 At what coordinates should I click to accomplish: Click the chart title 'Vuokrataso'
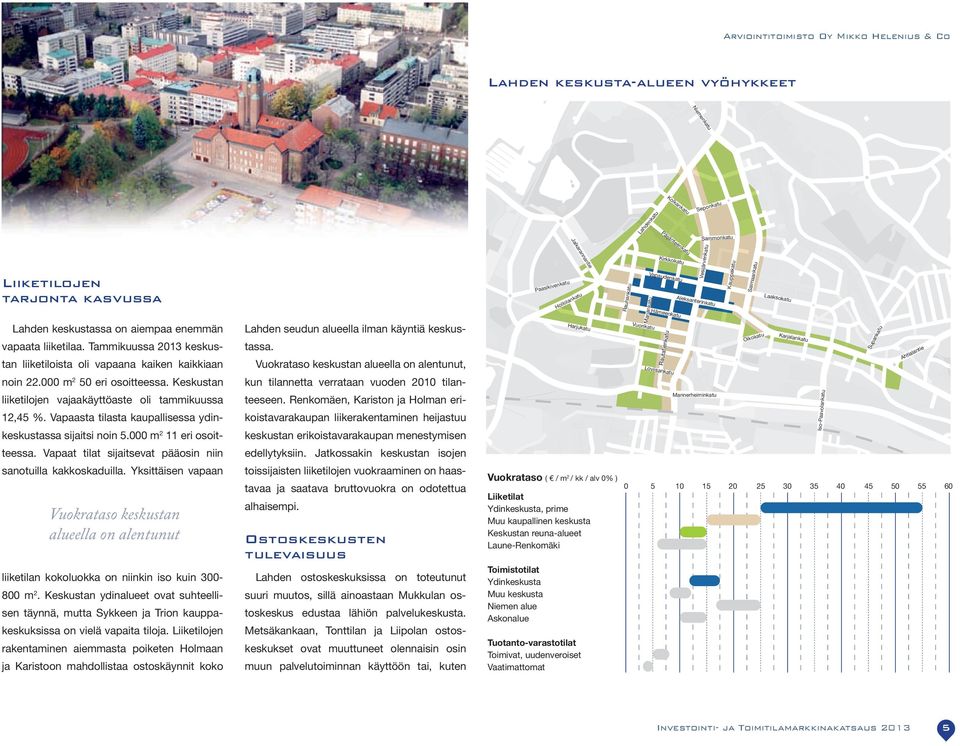click(x=515, y=477)
